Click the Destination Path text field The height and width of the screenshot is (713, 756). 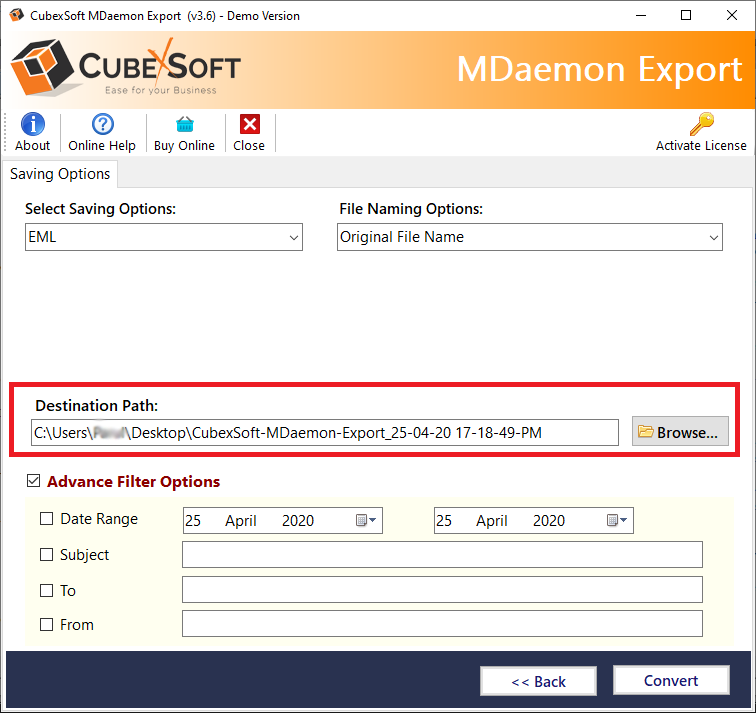[324, 432]
